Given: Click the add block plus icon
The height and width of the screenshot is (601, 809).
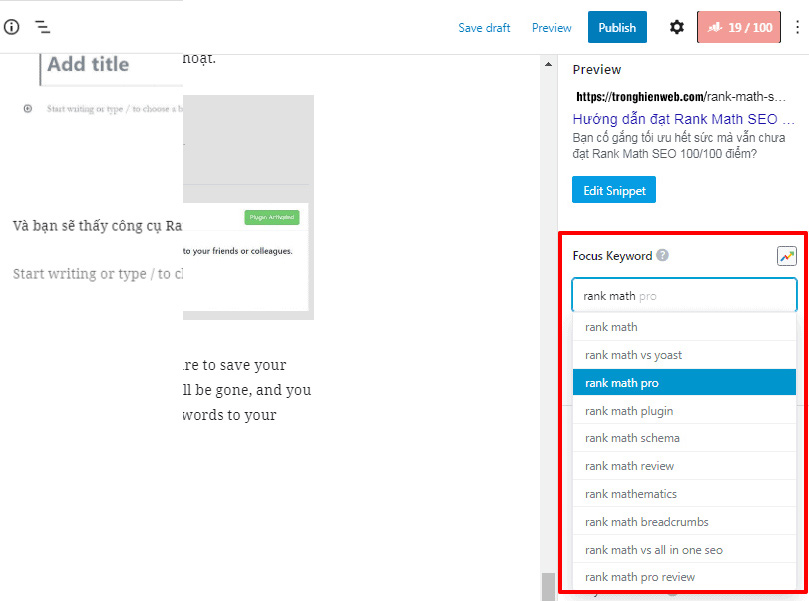Looking at the screenshot, I should coord(28,109).
